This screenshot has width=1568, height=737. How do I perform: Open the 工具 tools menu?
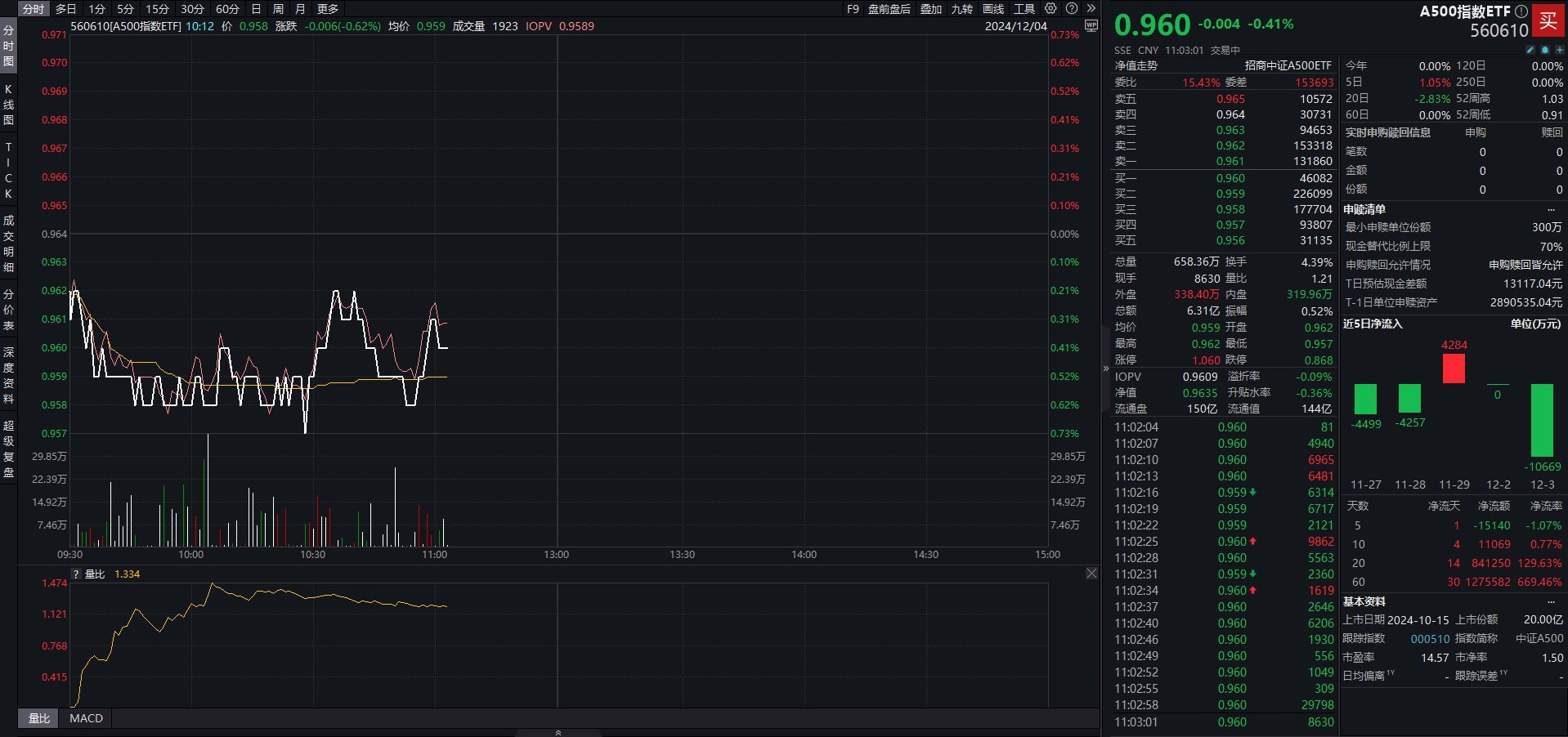click(x=1024, y=9)
